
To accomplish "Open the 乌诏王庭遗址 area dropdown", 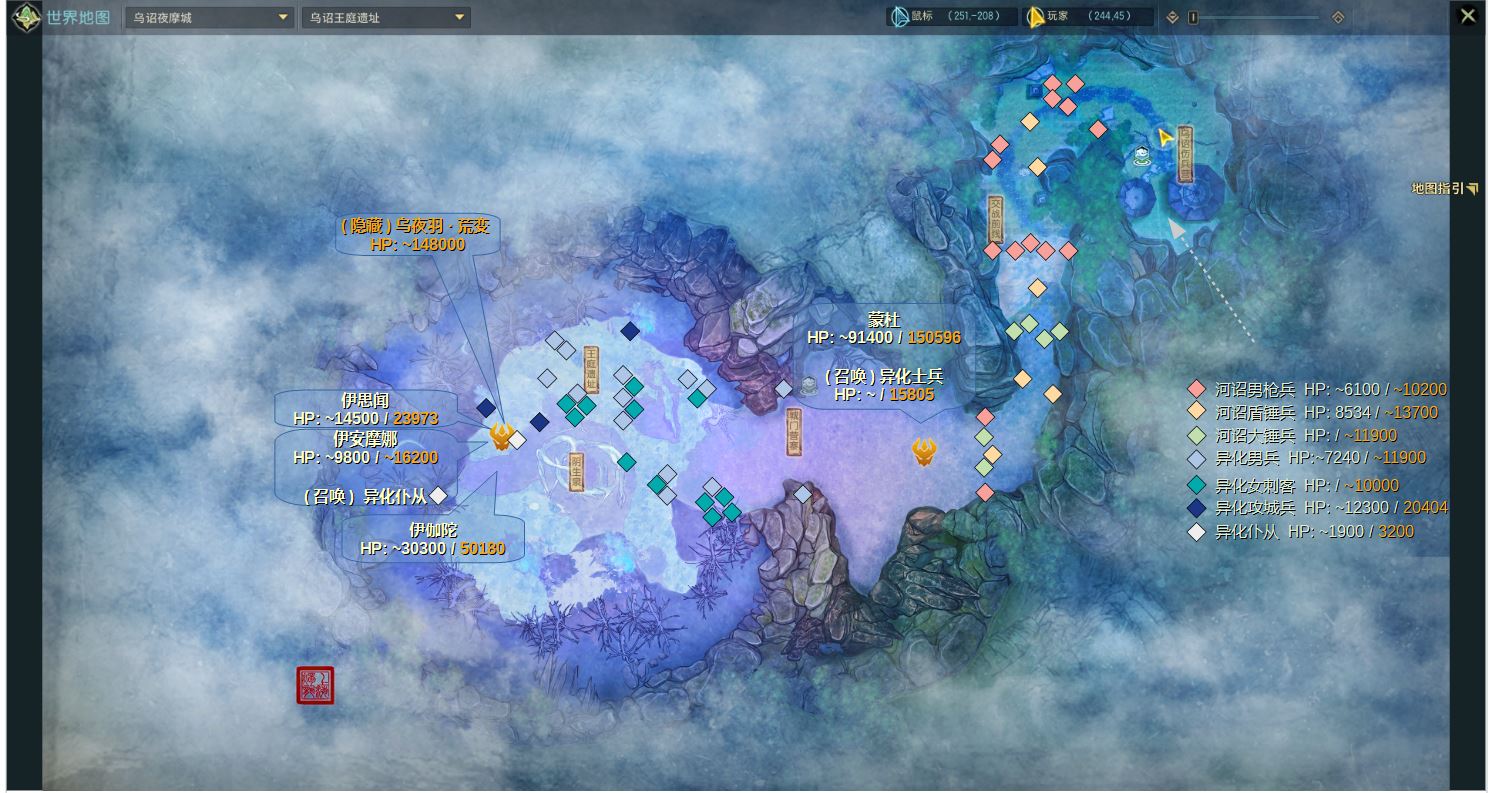I will pos(386,17).
